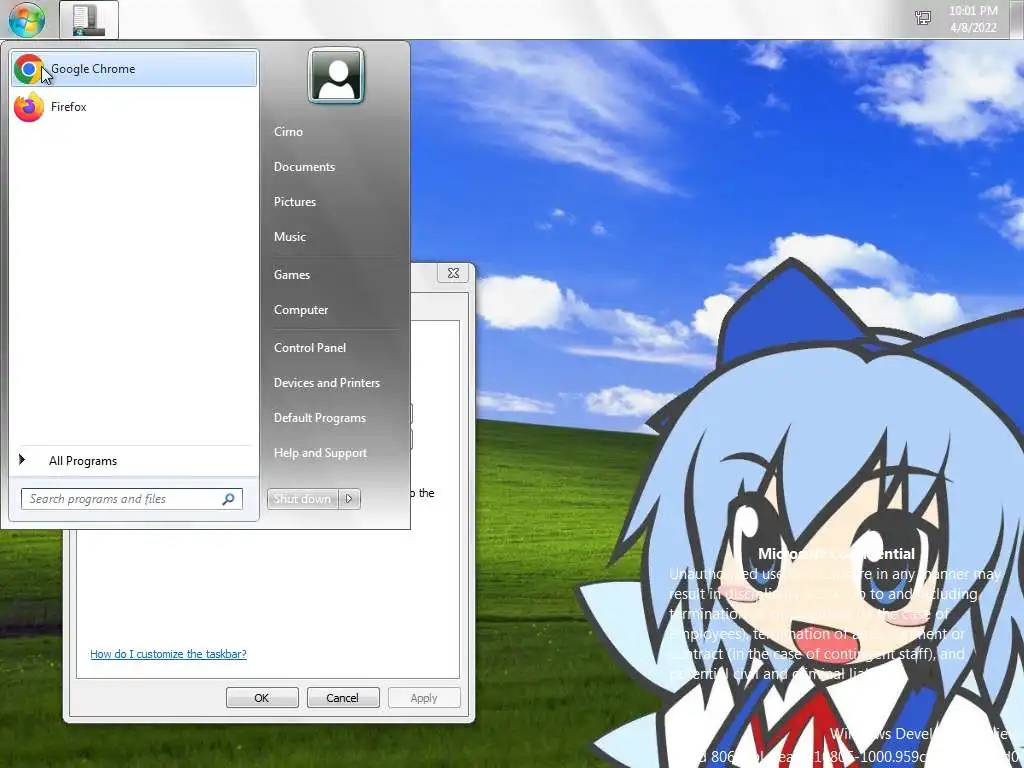The image size is (1024, 768).
Task: Open Documents from Start menu
Action: pyautogui.click(x=304, y=167)
